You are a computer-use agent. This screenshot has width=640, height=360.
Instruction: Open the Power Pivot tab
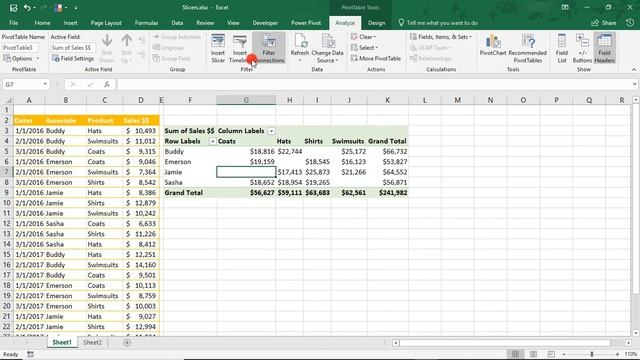pyautogui.click(x=306, y=23)
